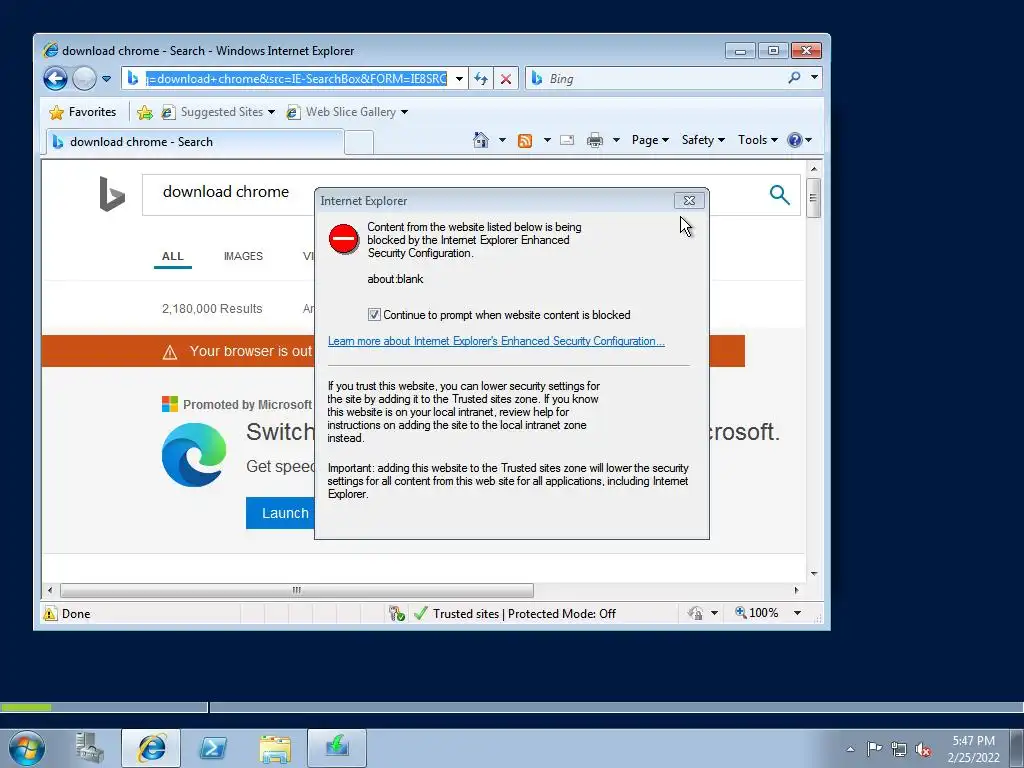Expand the feeds dropdown arrow
Screen dimensions: 1024x768
click(x=547, y=140)
